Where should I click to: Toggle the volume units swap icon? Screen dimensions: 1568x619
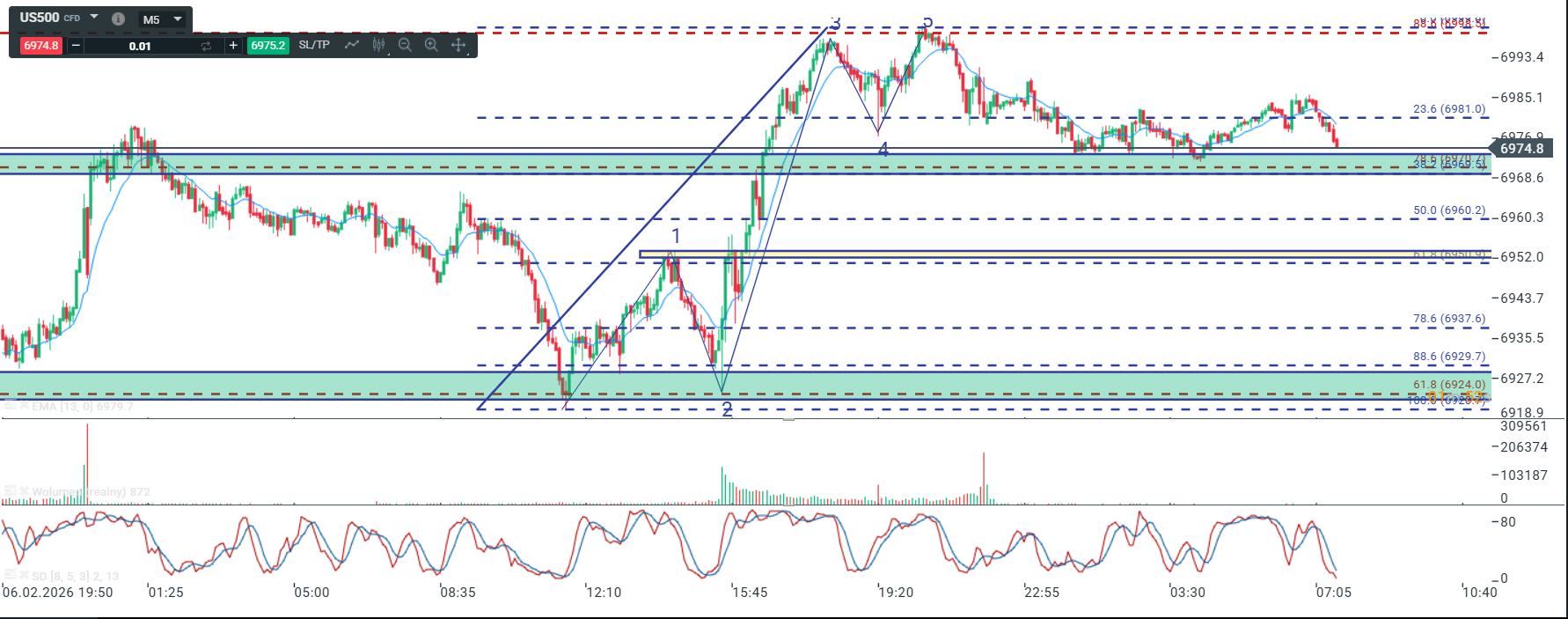(x=206, y=46)
